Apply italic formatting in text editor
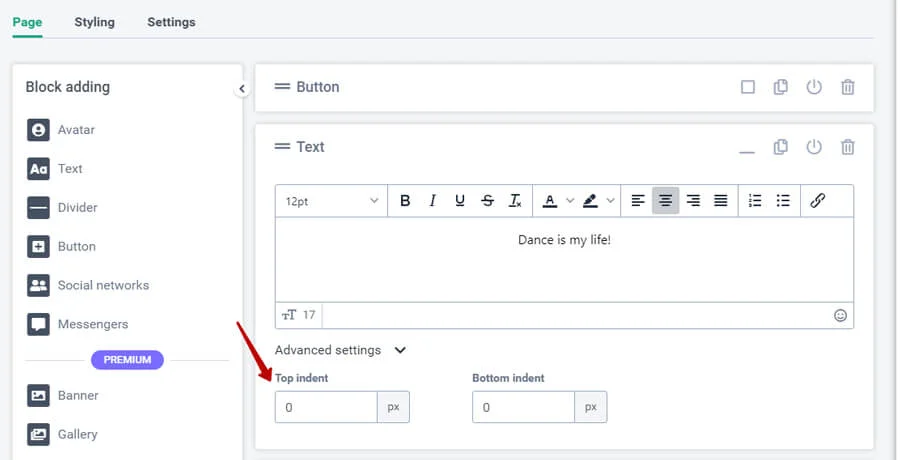This screenshot has width=900, height=460. (x=432, y=201)
